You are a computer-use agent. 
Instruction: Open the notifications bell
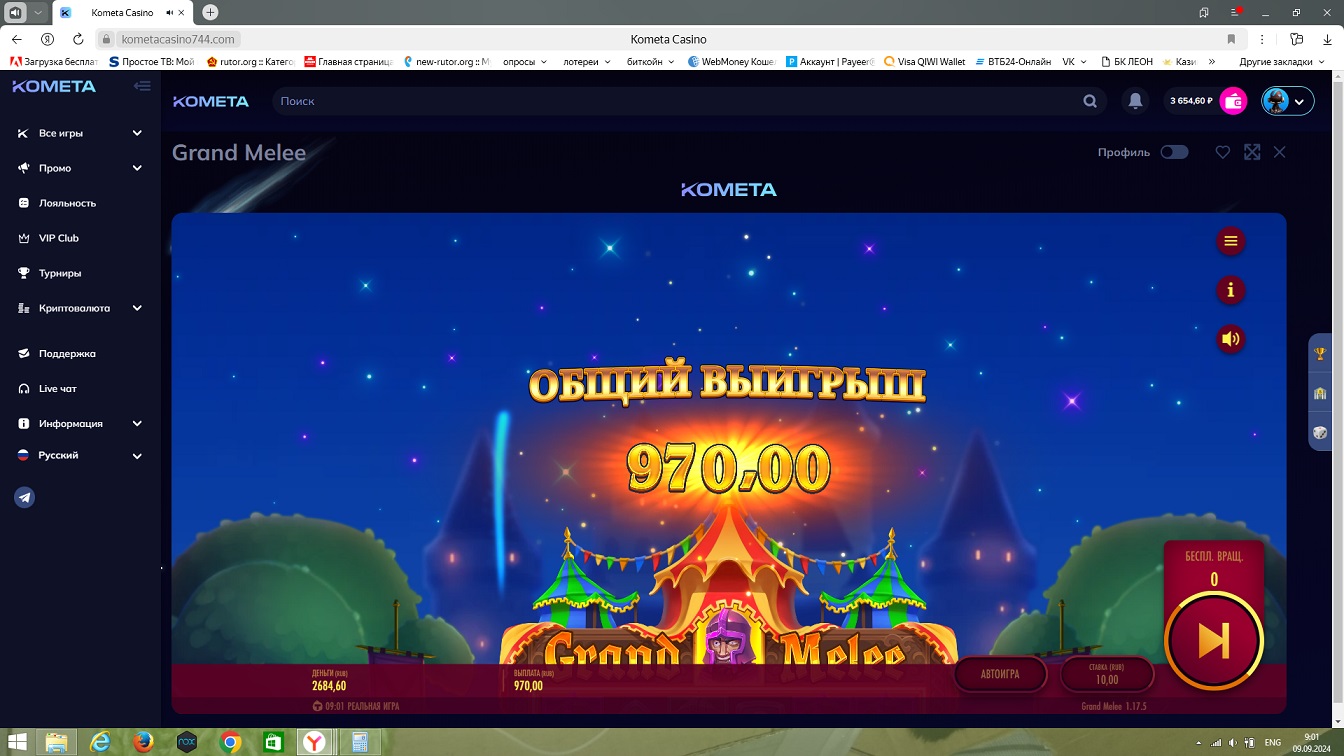pyautogui.click(x=1135, y=101)
